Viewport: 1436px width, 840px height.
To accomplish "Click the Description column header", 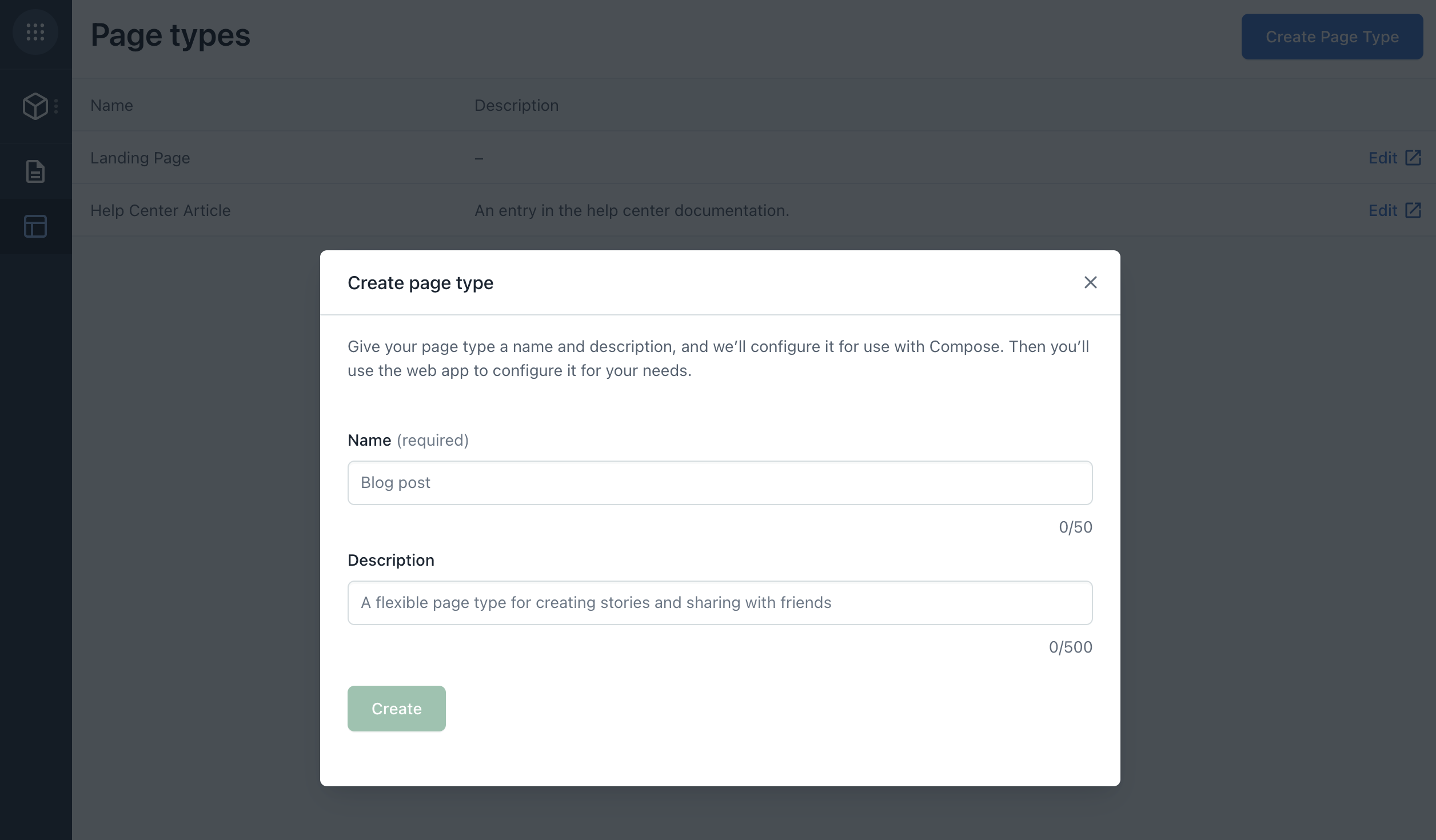I will pyautogui.click(x=516, y=105).
